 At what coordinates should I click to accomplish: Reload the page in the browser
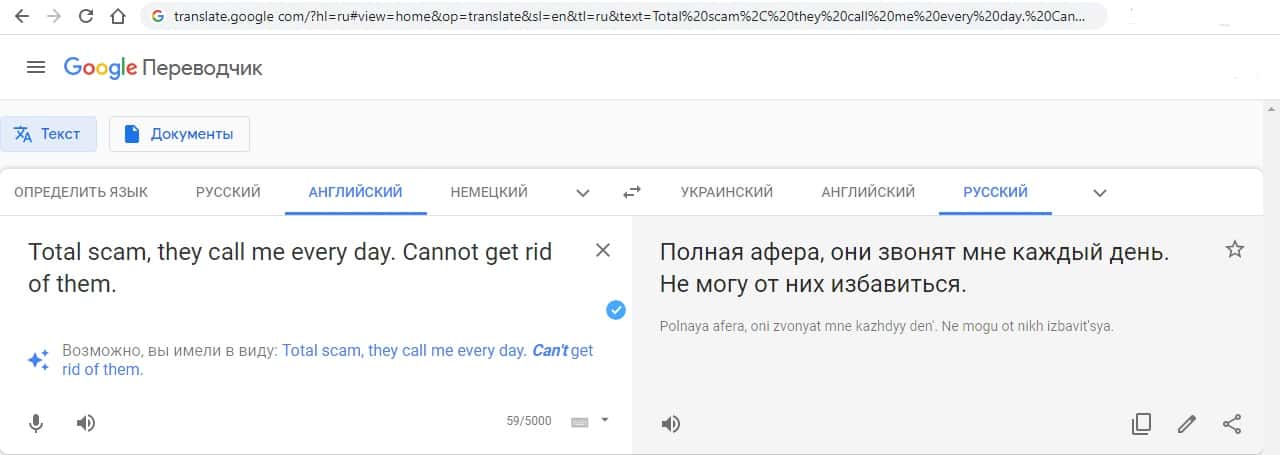pyautogui.click(x=86, y=17)
